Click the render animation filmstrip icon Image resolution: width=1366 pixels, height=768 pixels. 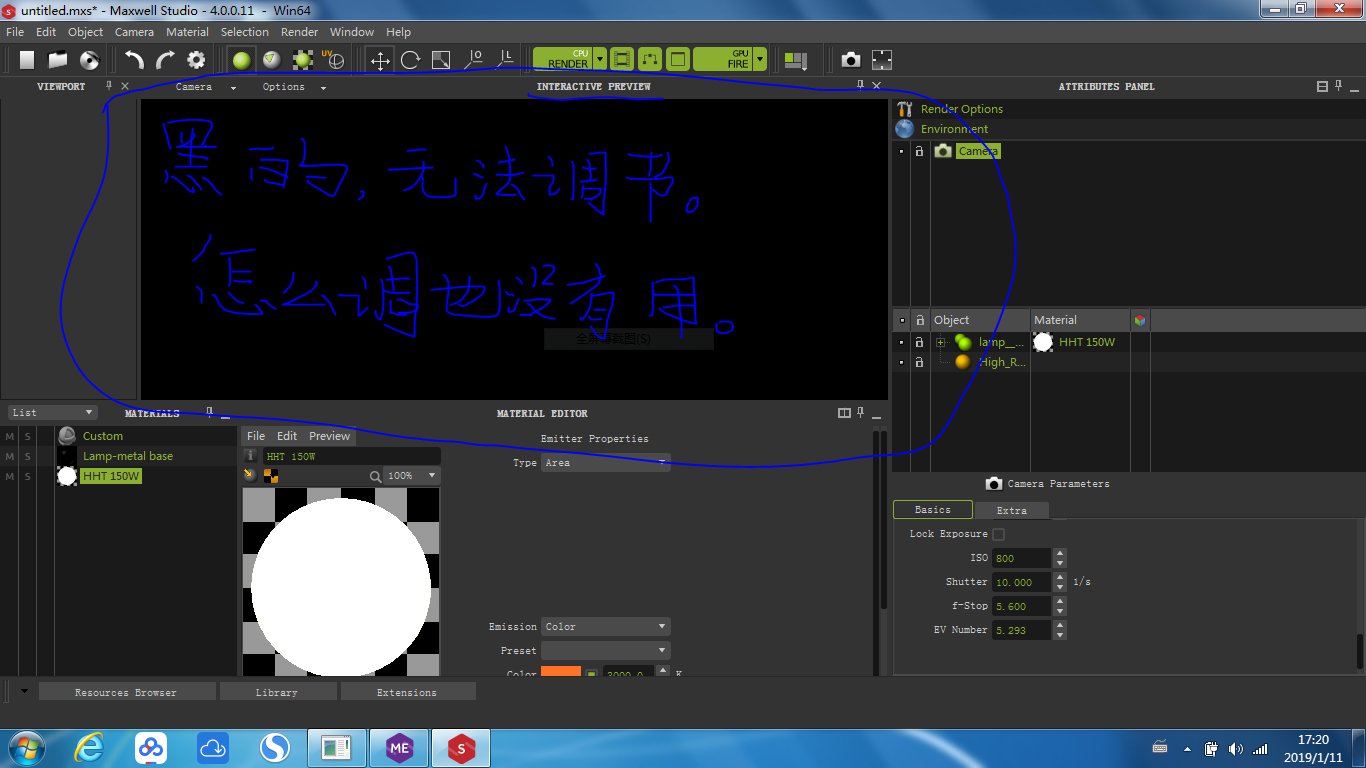pos(622,60)
